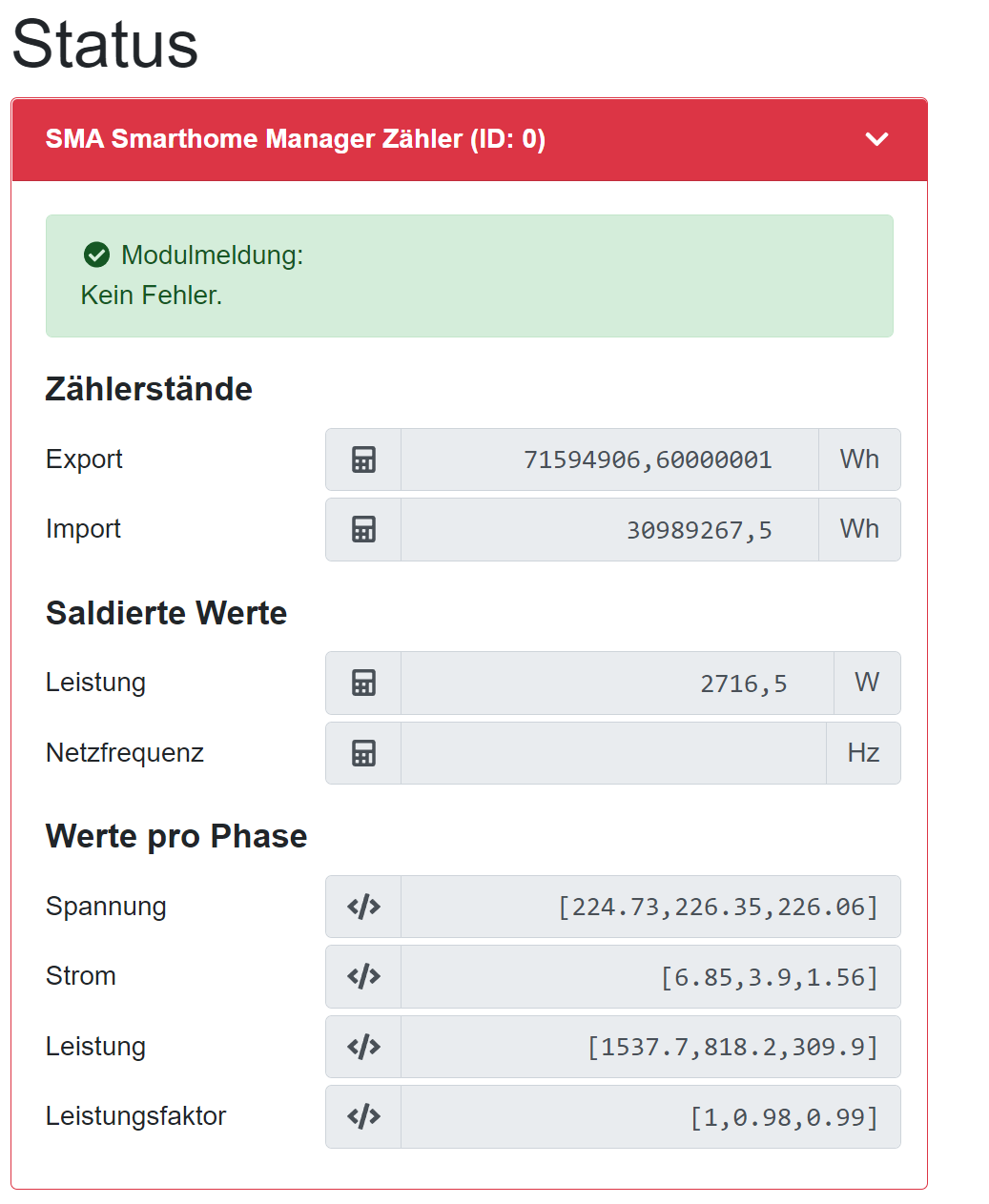Screen dimensions: 989x1204
Task: Click the calculator icon beside Netzfrequenz
Action: [x=363, y=753]
